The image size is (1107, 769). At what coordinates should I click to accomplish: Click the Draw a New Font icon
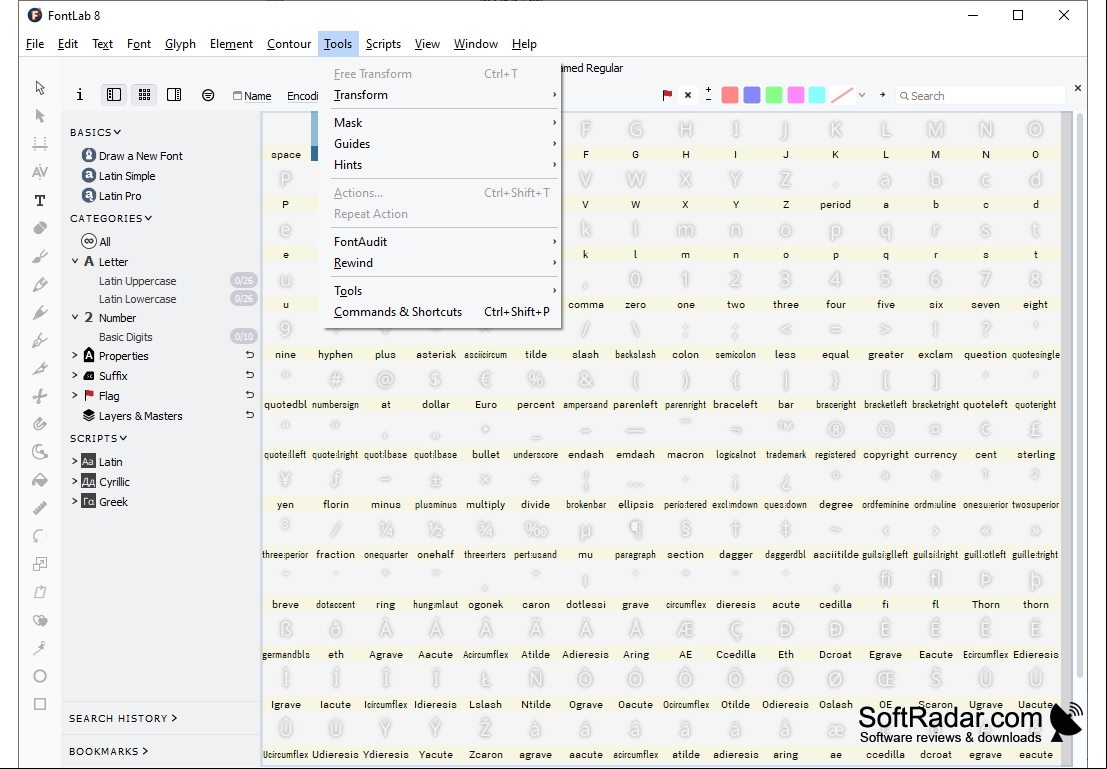(x=89, y=155)
